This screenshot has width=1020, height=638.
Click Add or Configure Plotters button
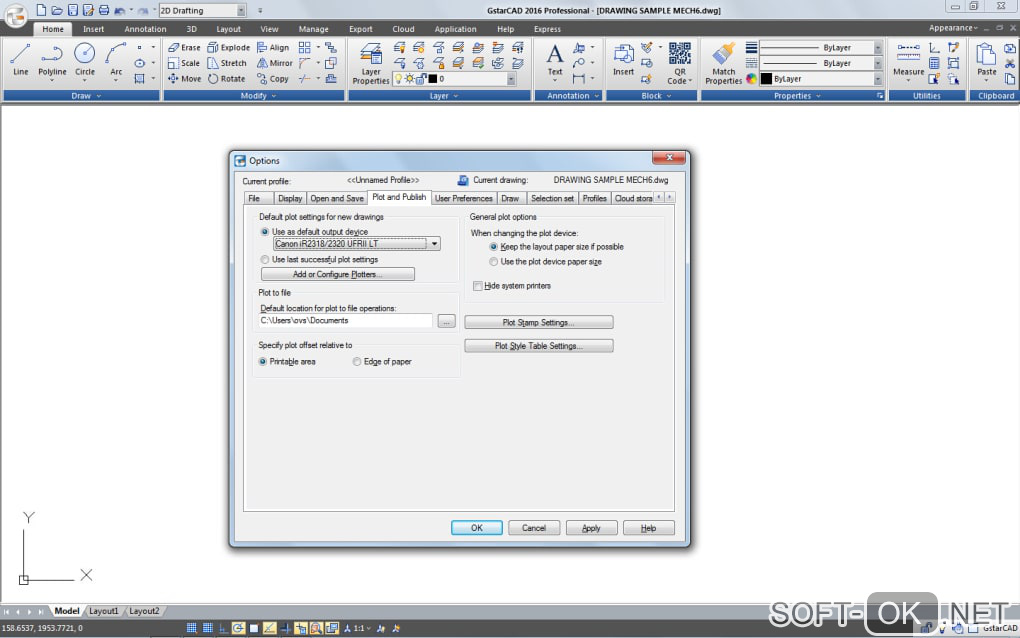[338, 274]
